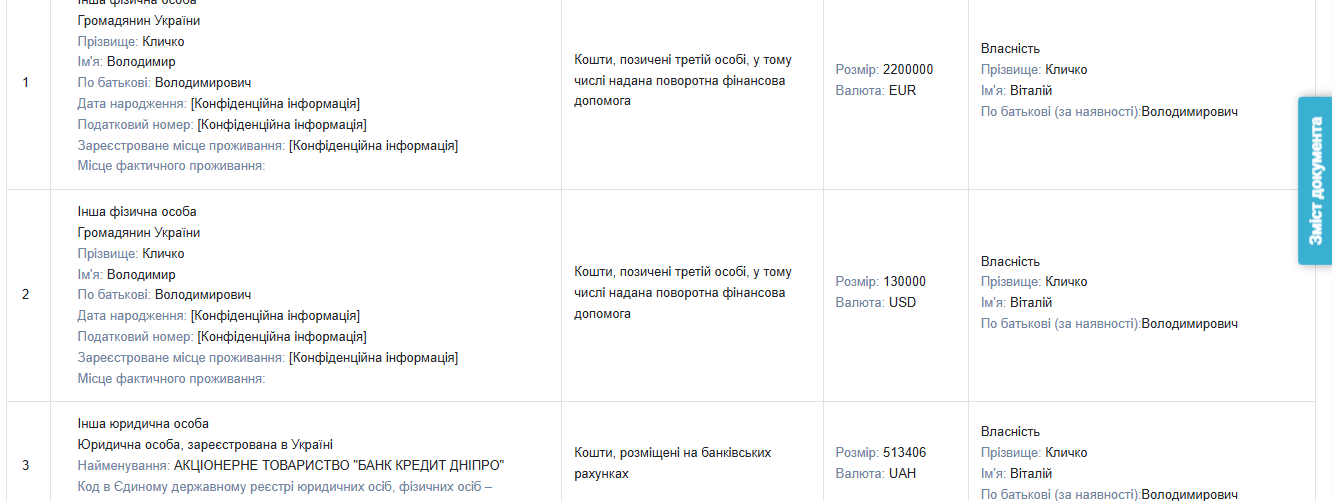
Task: Click the loan description in the EUR row
Action: [x=682, y=80]
